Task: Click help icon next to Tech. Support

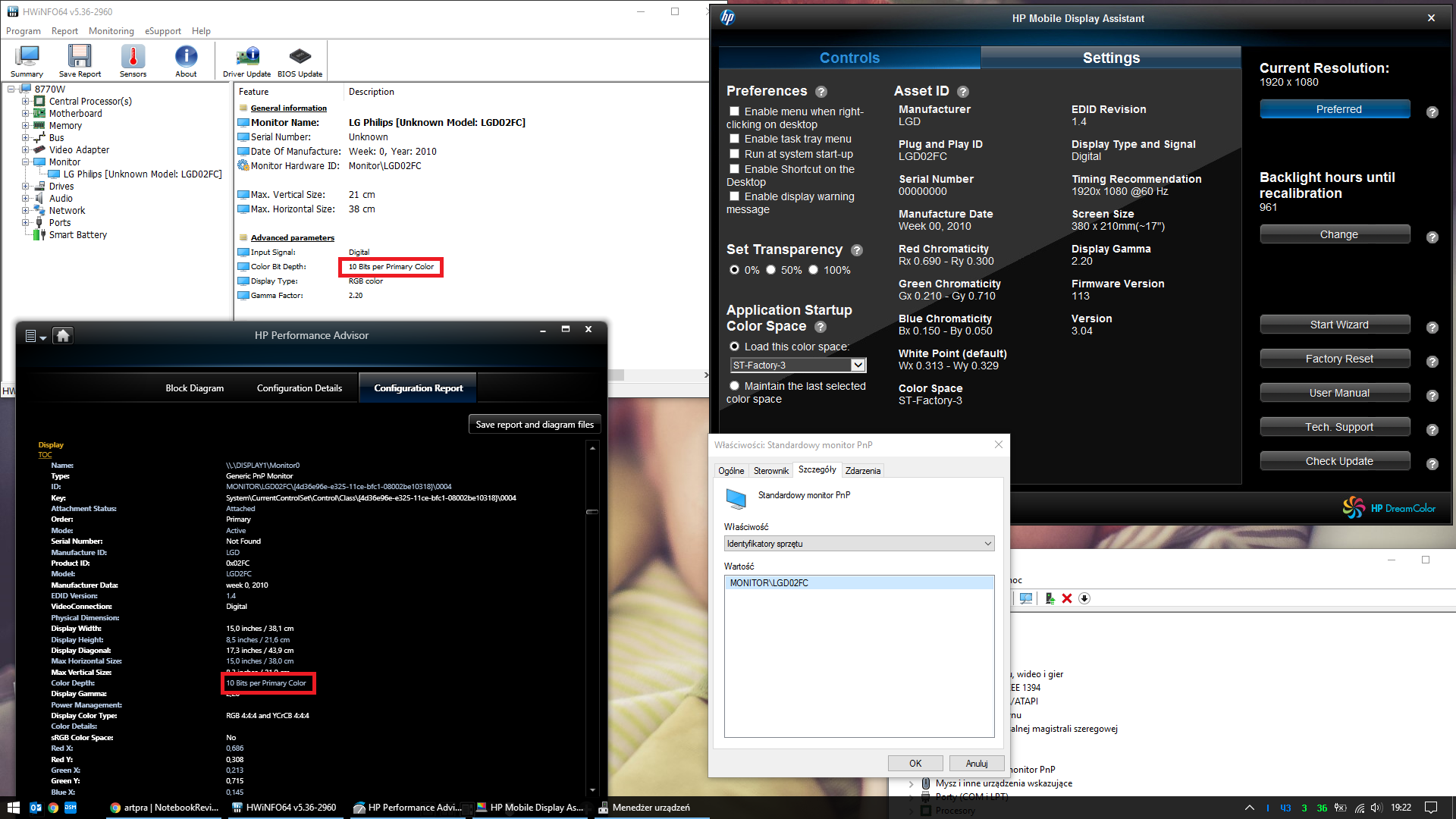Action: [x=1432, y=430]
